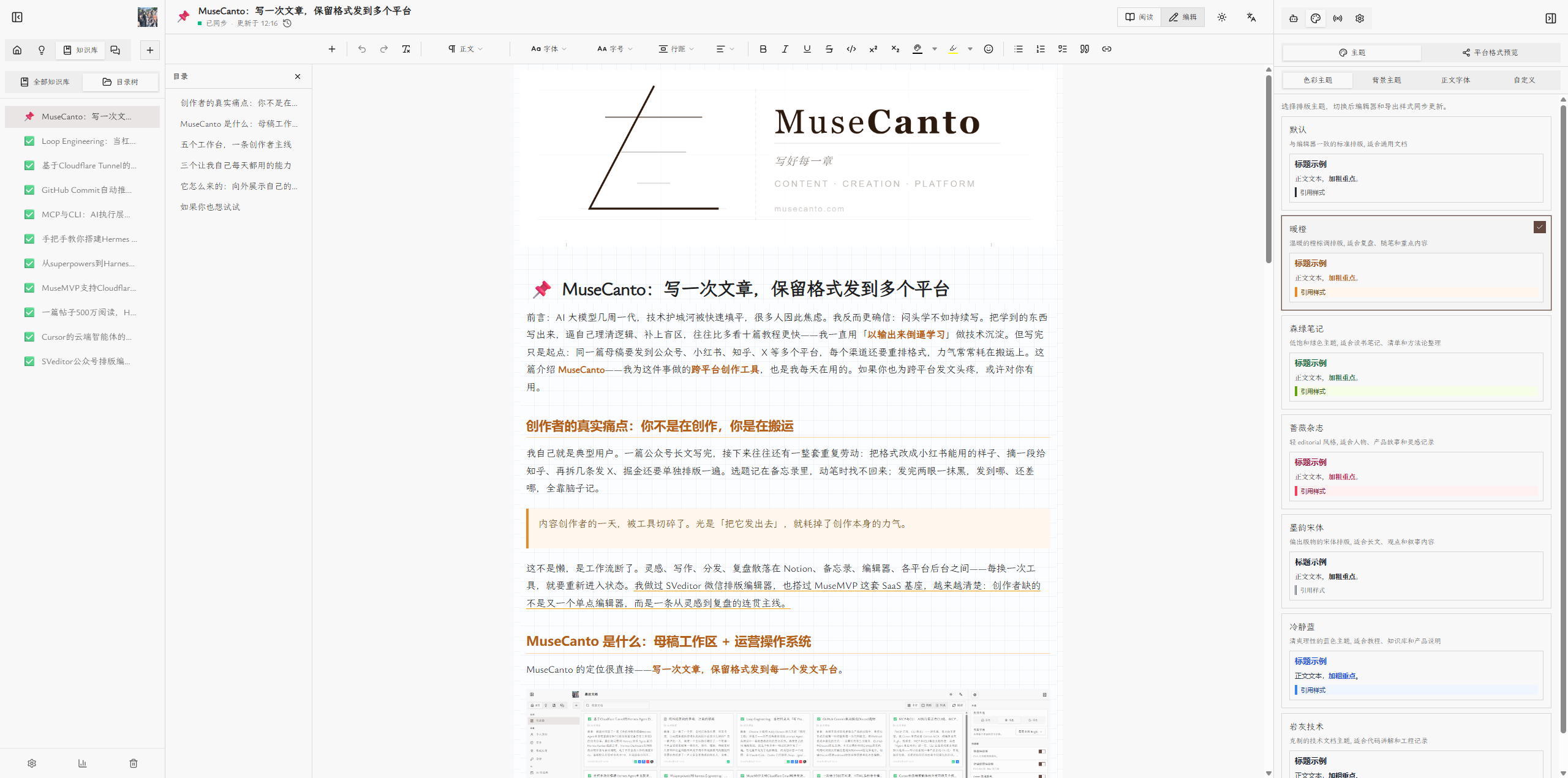The height and width of the screenshot is (778, 1568).
Task: Switch to the 知识库 tab
Action: [81, 50]
